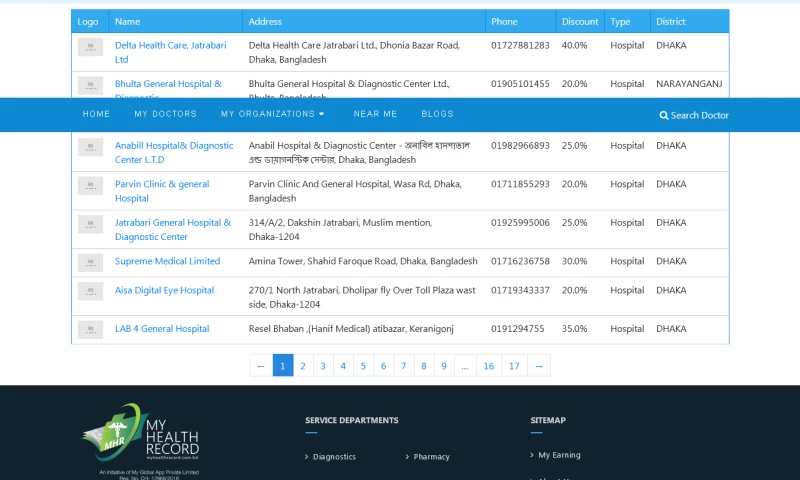Go to next page arrow in pagination

click(x=539, y=366)
